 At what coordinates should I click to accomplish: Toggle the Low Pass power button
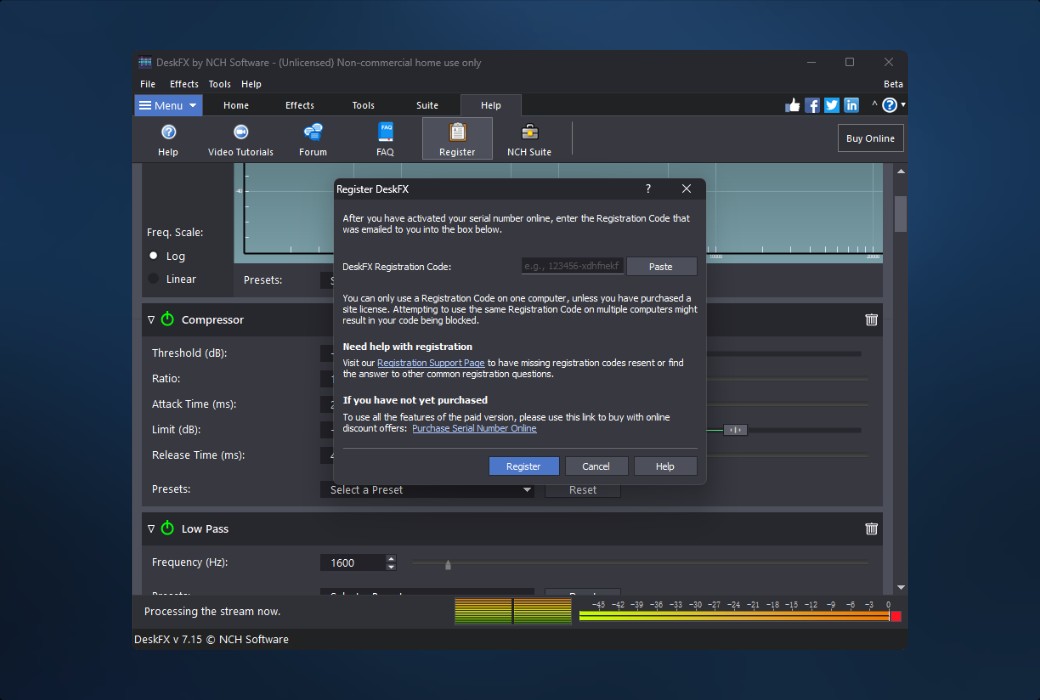click(x=165, y=528)
